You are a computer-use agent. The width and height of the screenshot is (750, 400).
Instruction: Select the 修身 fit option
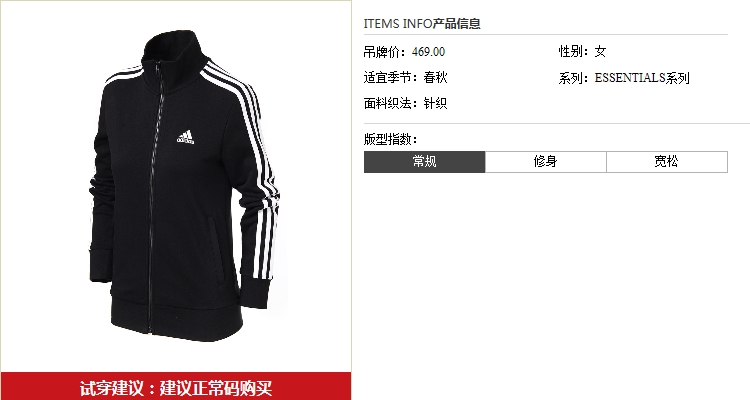pyautogui.click(x=546, y=162)
